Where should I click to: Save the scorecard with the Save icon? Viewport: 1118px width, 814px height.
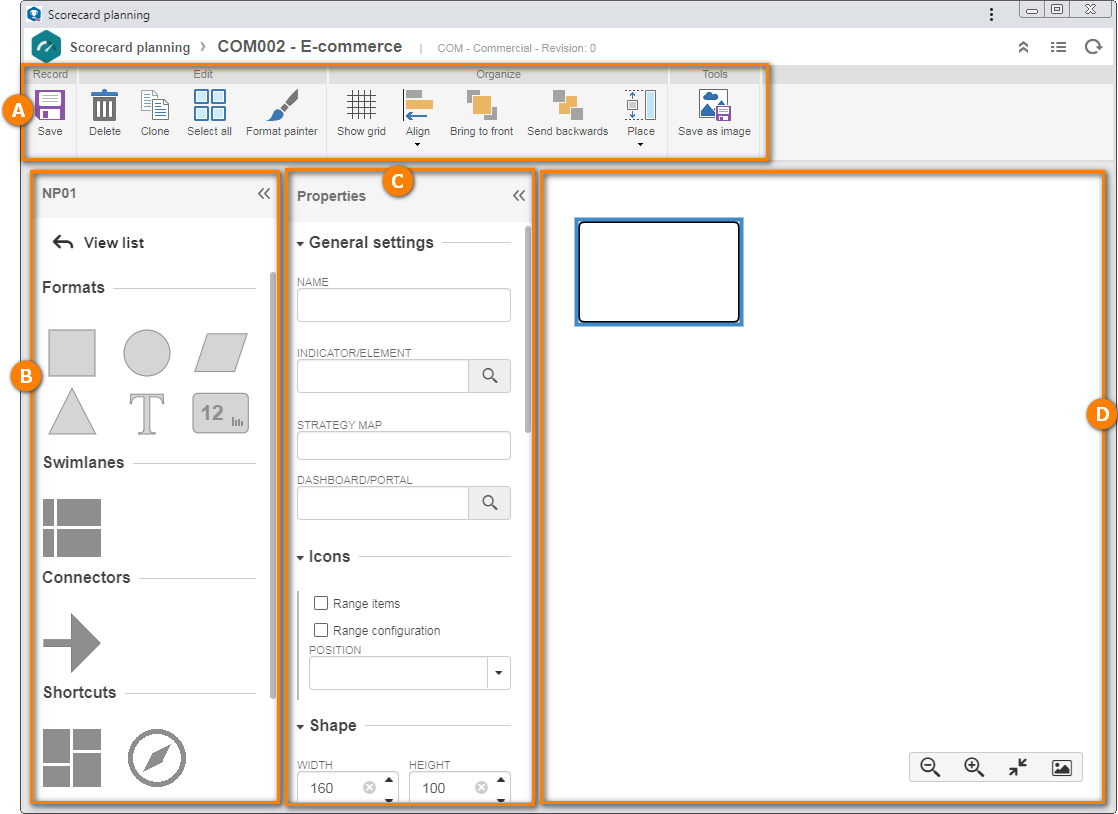pos(50,113)
